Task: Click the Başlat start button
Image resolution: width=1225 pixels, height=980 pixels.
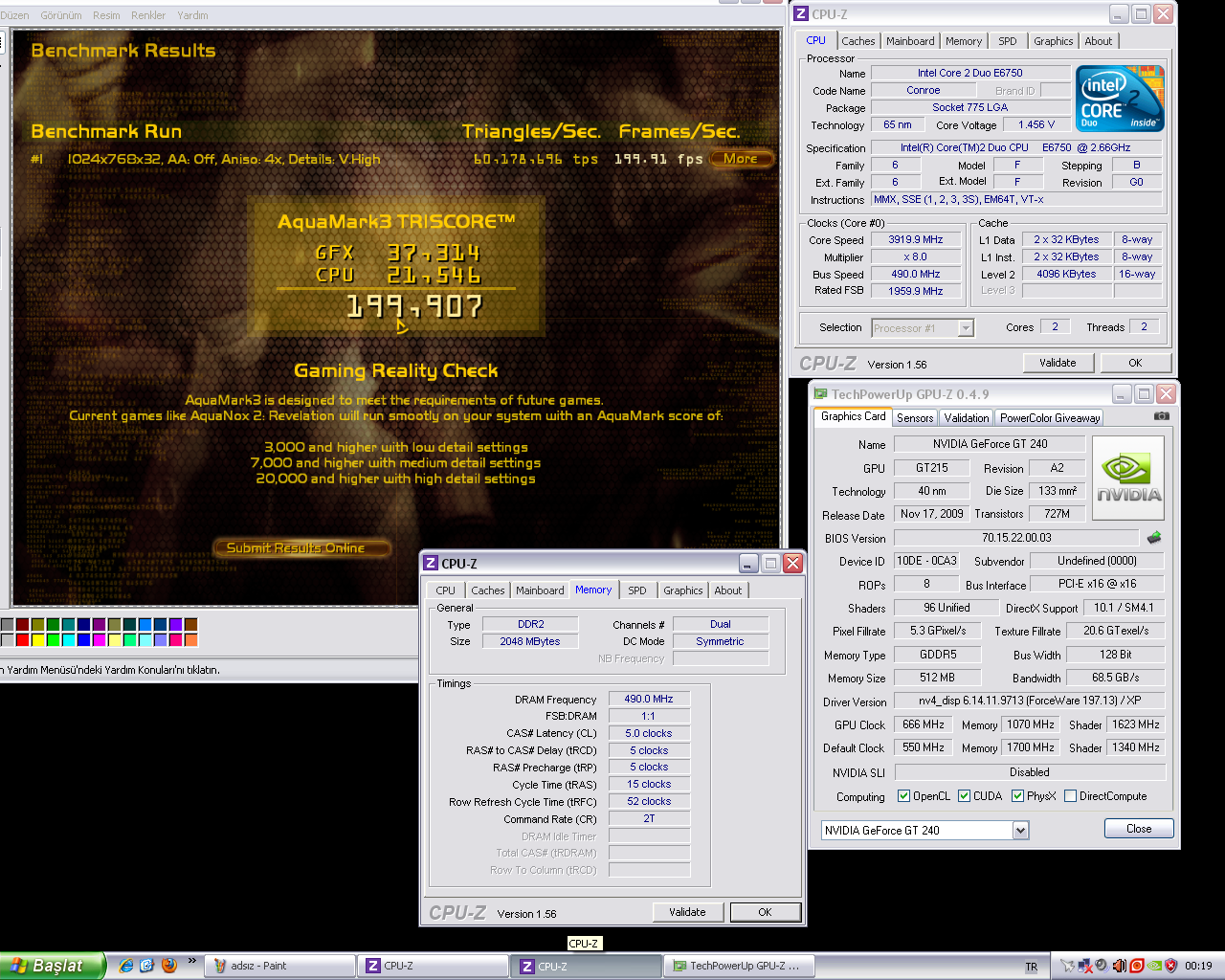Action: pos(52,966)
